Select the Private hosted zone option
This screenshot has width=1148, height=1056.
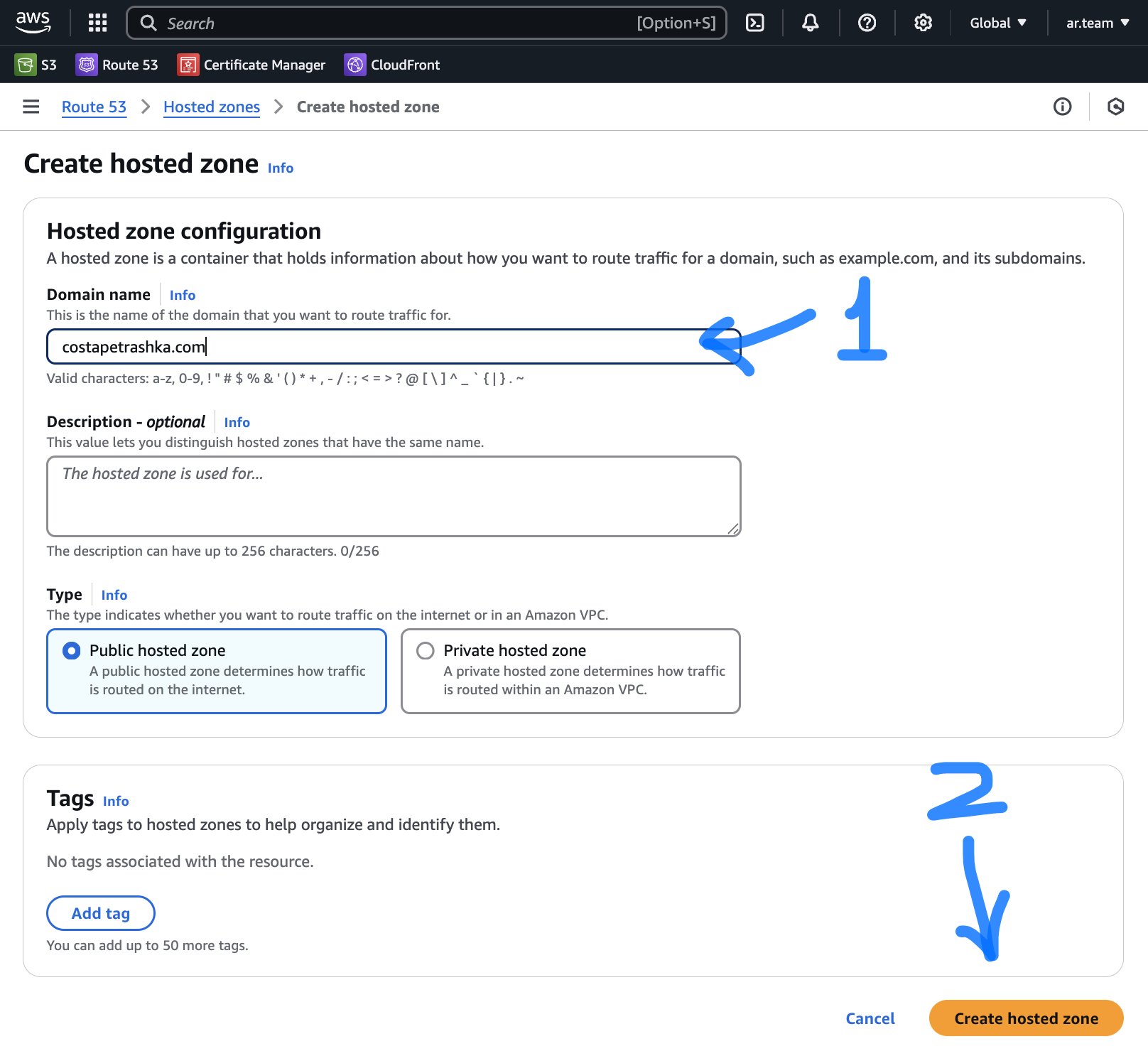coord(426,650)
